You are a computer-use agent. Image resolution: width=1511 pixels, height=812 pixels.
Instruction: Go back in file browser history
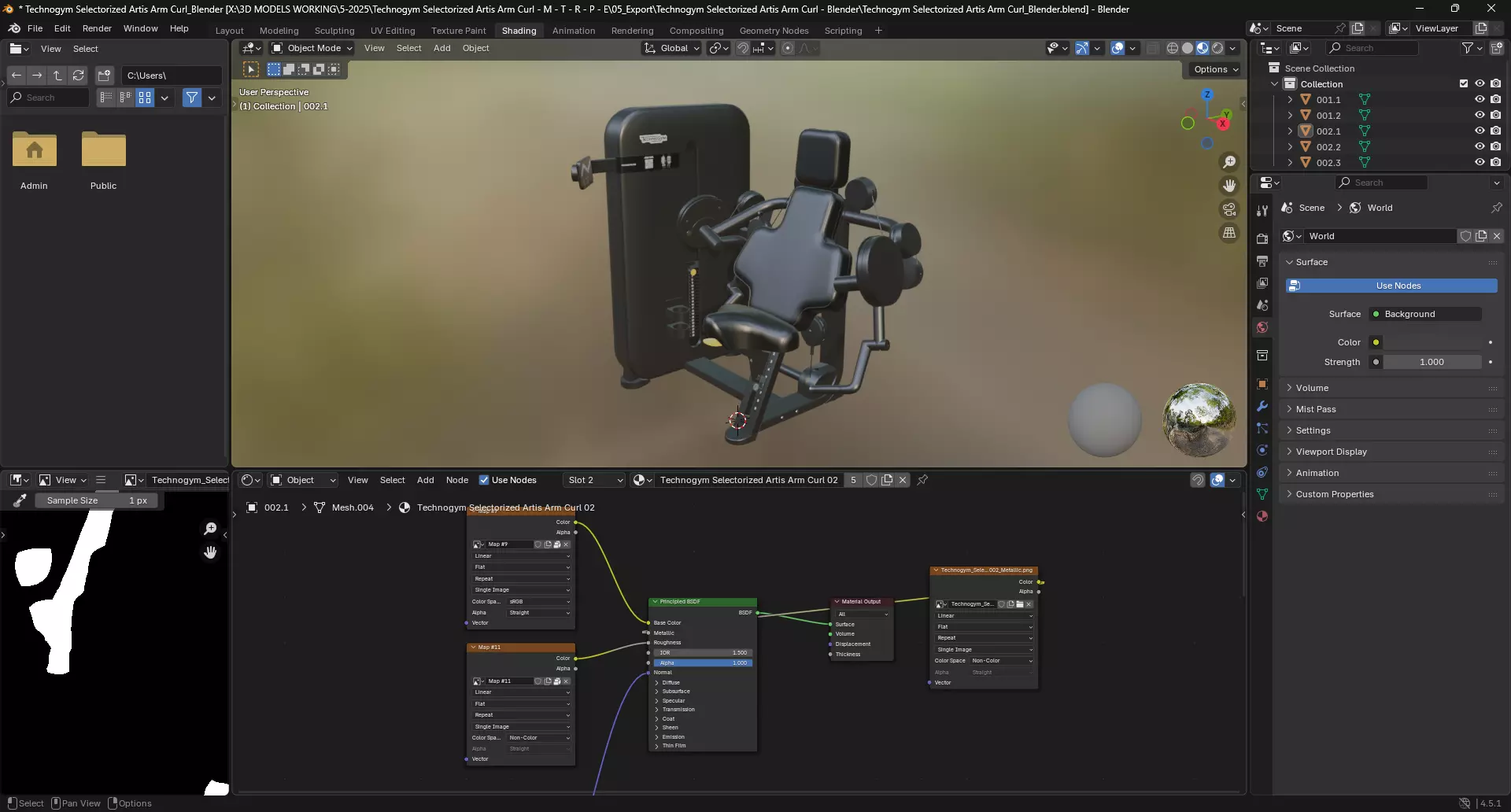tap(17, 76)
